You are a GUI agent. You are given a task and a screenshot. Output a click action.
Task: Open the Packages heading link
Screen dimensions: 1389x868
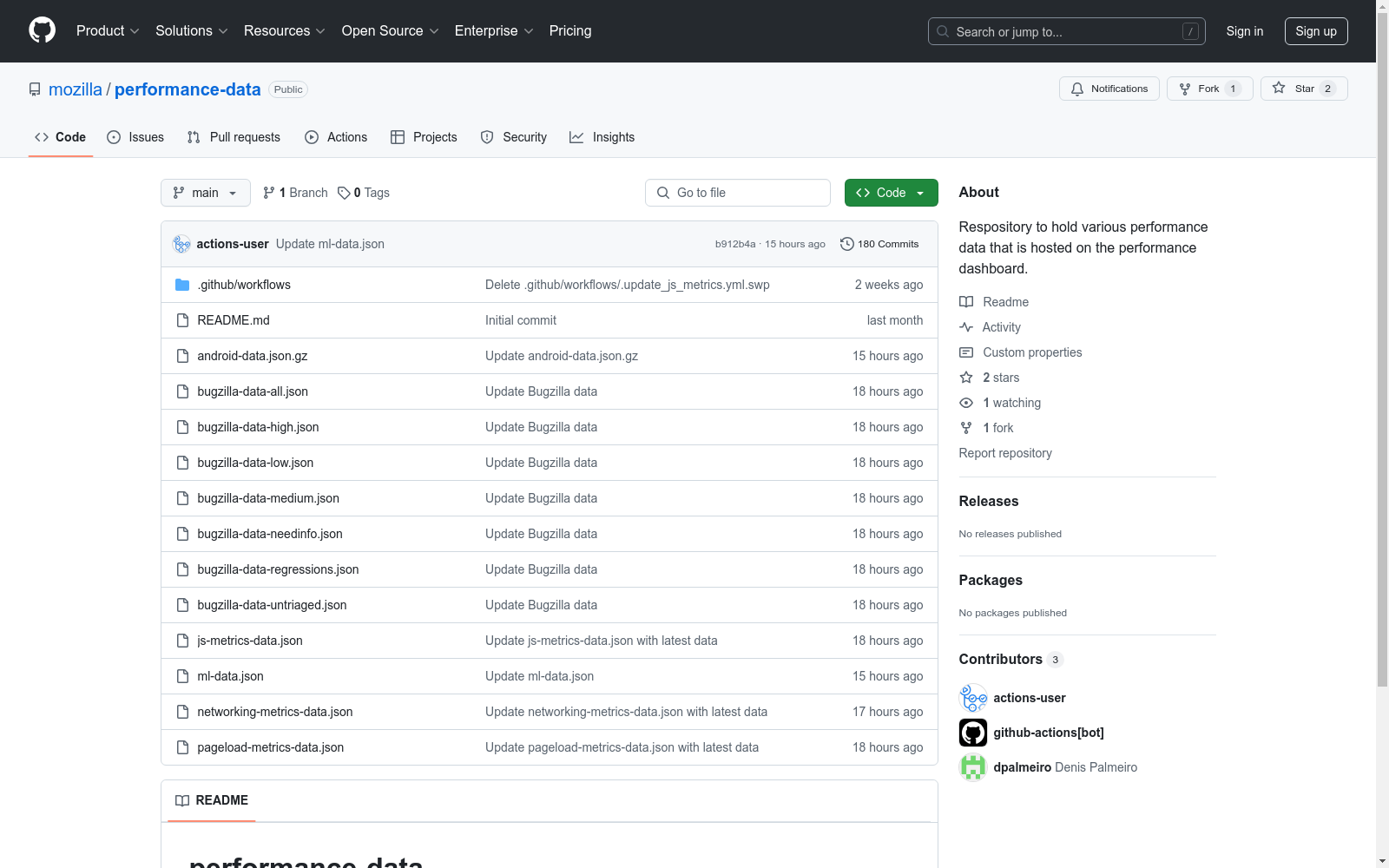click(991, 580)
